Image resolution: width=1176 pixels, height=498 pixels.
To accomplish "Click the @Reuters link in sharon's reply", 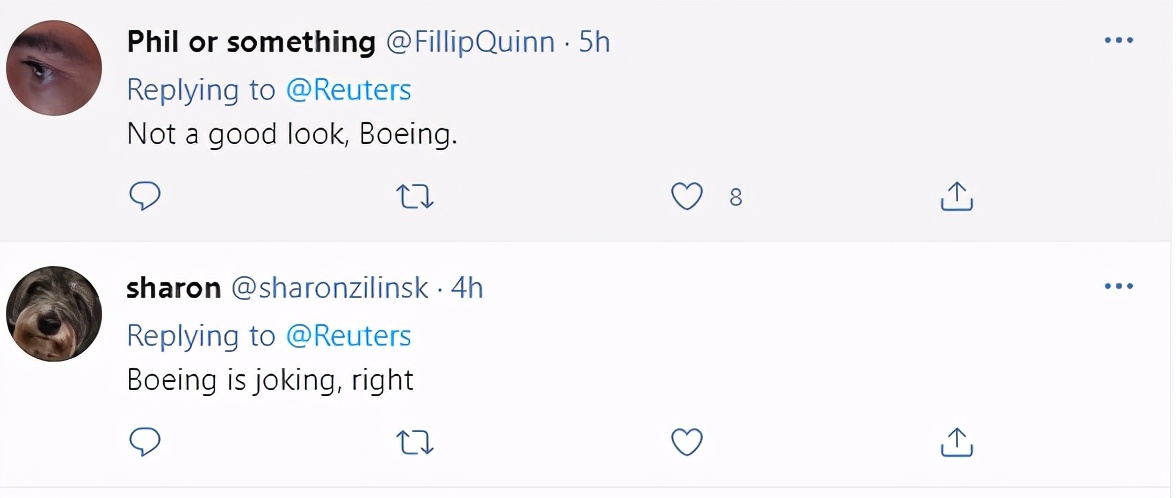I will pos(348,336).
